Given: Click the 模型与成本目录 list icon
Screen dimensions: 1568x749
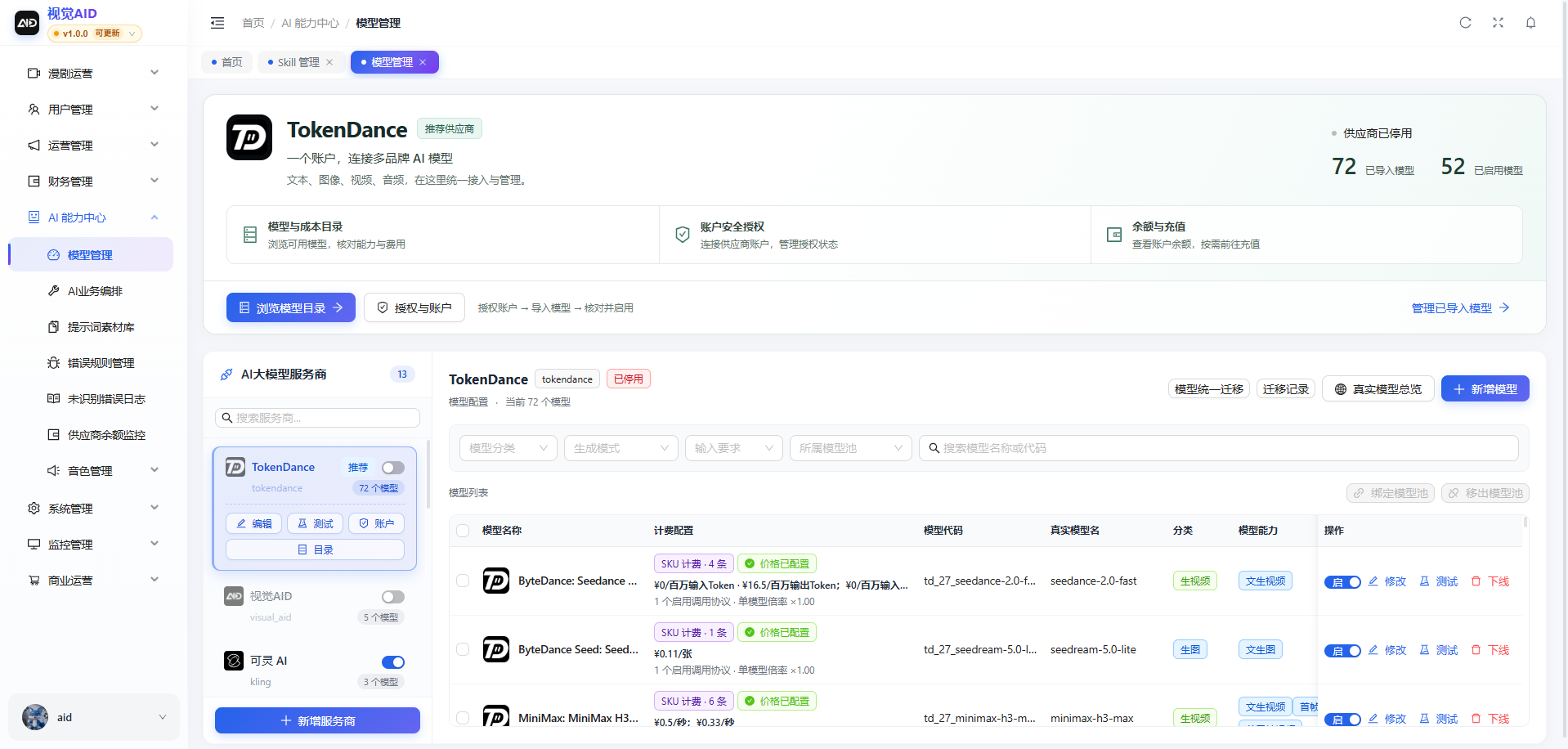Looking at the screenshot, I should coord(250,235).
